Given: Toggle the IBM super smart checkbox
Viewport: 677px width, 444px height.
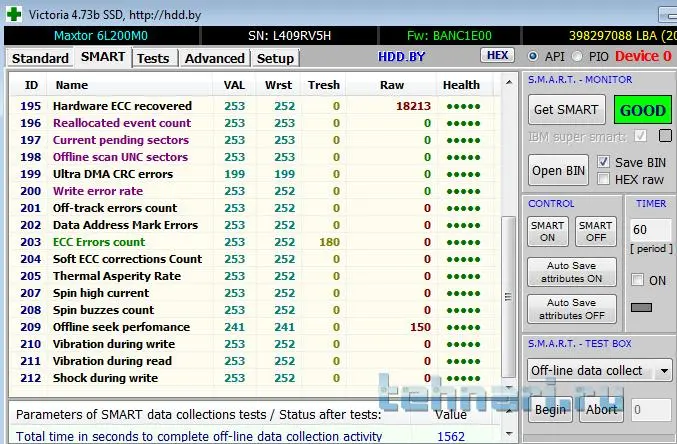Looking at the screenshot, I should [640, 136].
